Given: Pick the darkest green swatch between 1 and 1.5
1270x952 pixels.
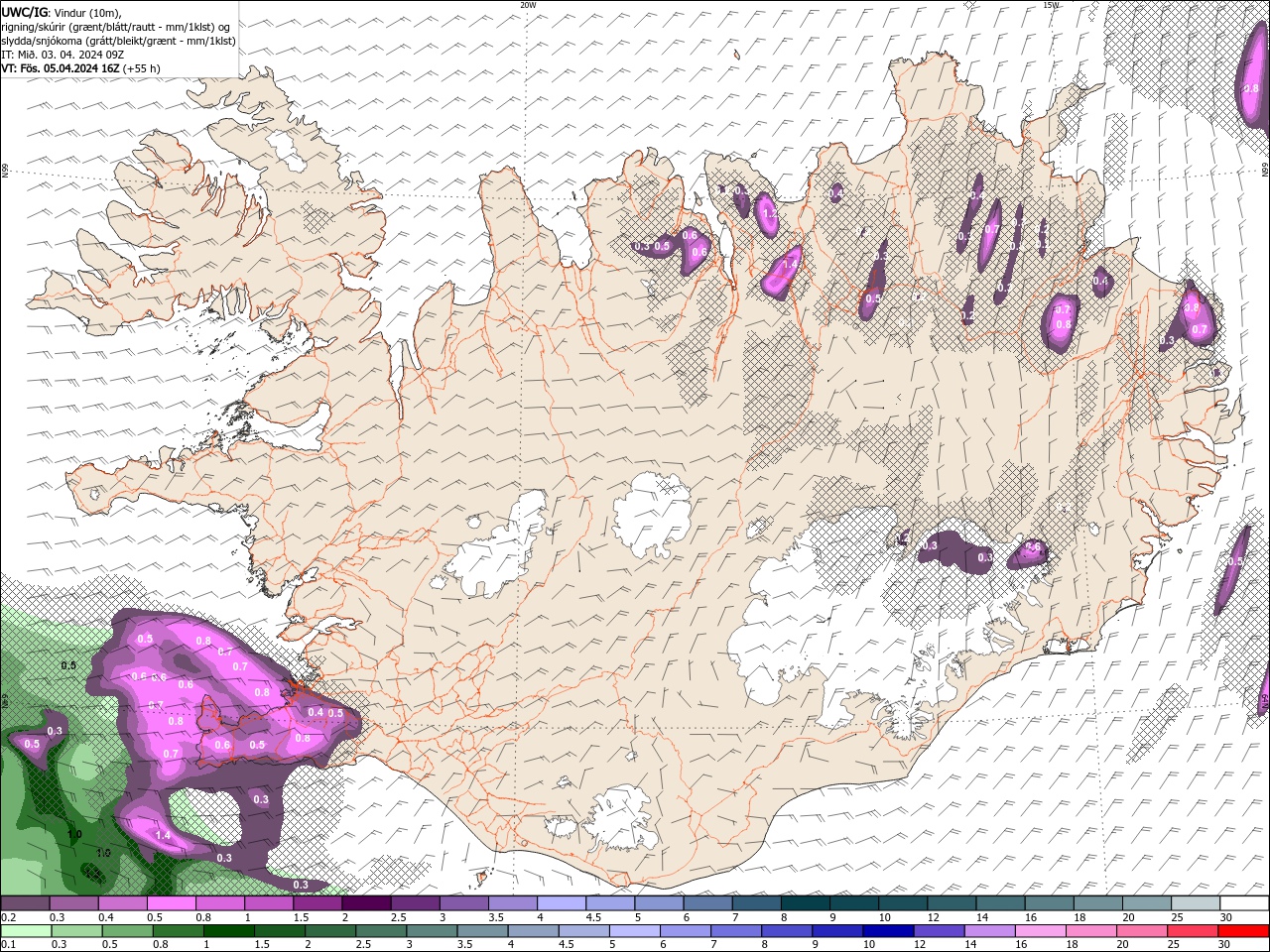Looking at the screenshot, I should click(x=228, y=931).
